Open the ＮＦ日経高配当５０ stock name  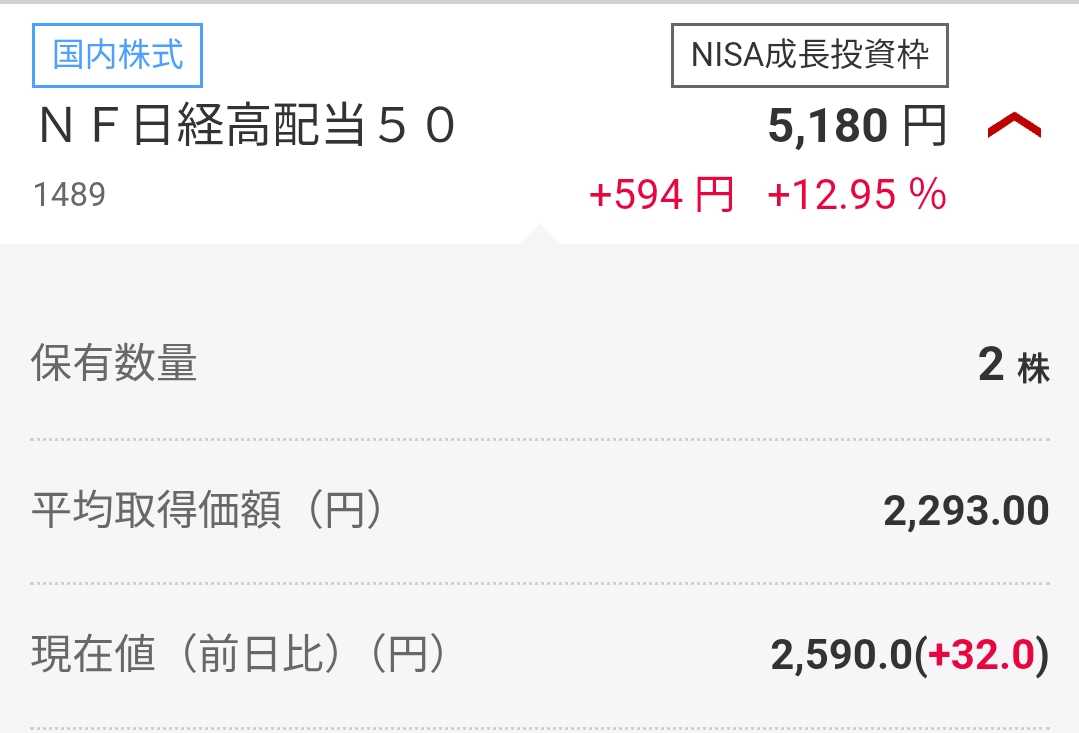[x=247, y=127]
